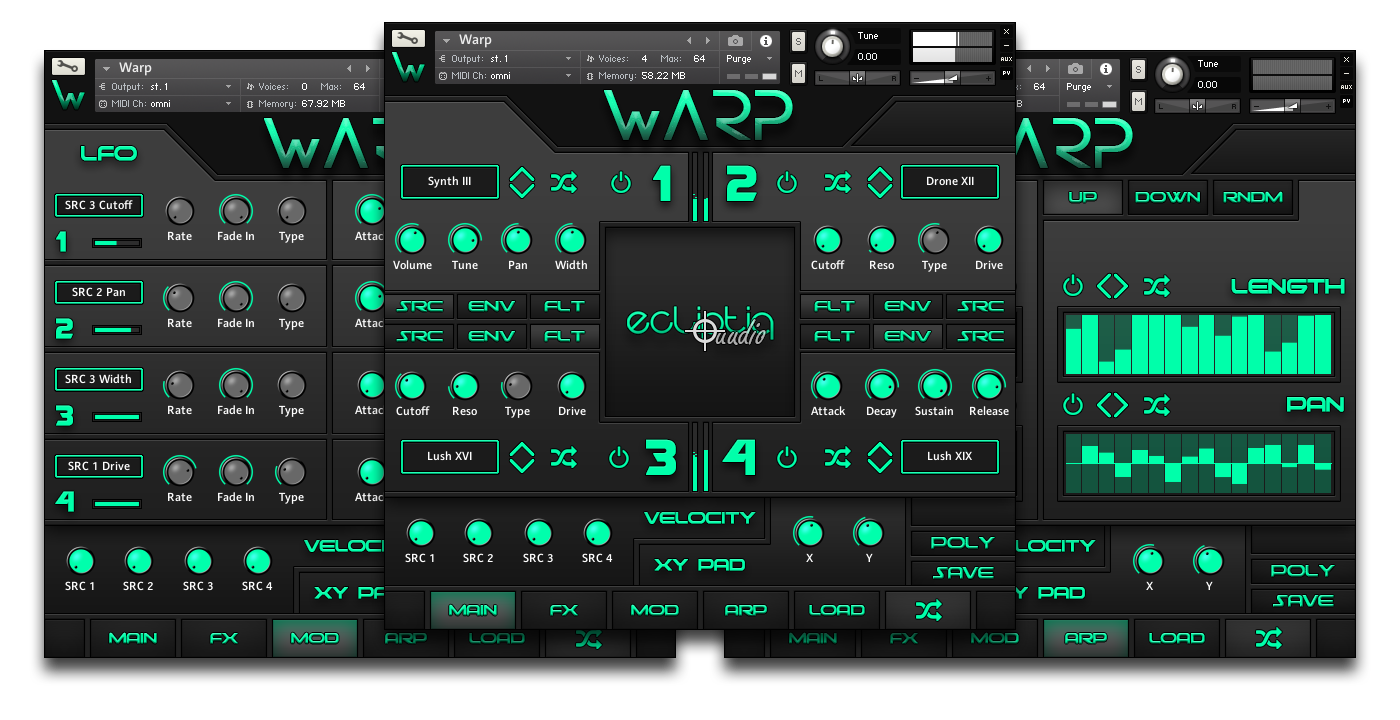Screen dimensions: 1400x720
Task: Click the LENGTH step sequencer bars
Action: pyautogui.click(x=1199, y=343)
